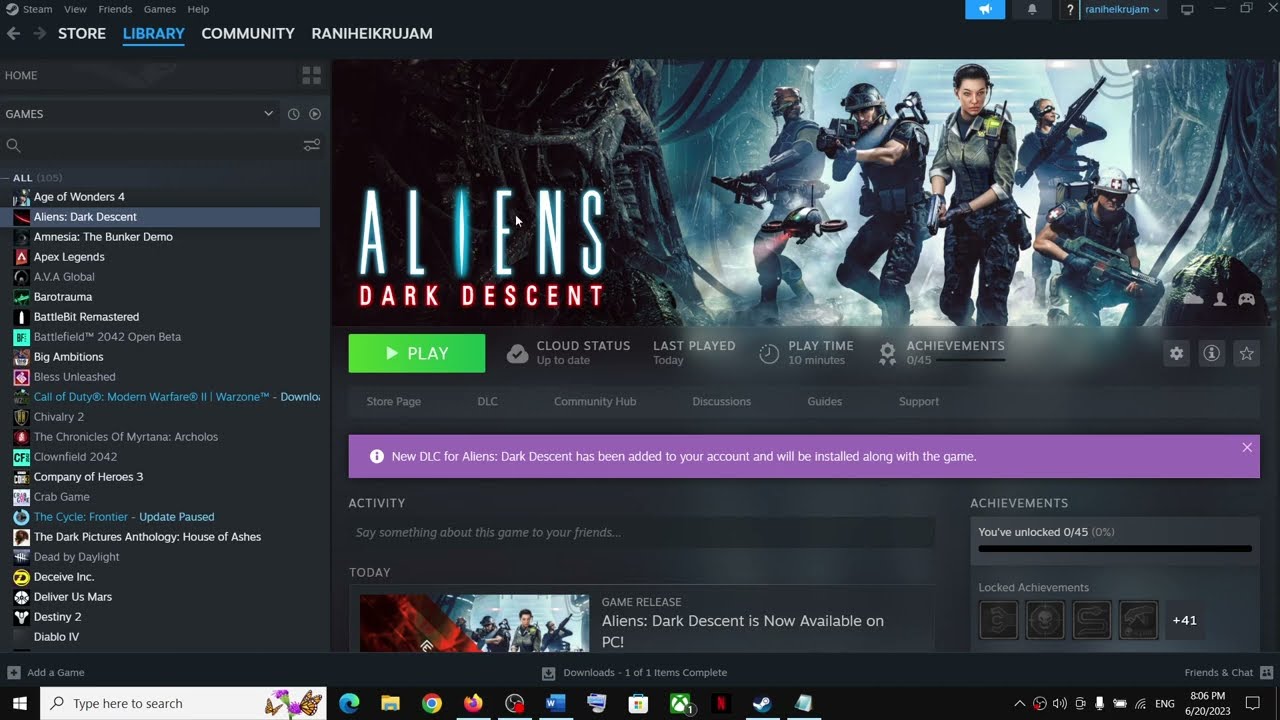
Task: Add Aliens: Dark Descent to favorites star
Action: tap(1246, 353)
